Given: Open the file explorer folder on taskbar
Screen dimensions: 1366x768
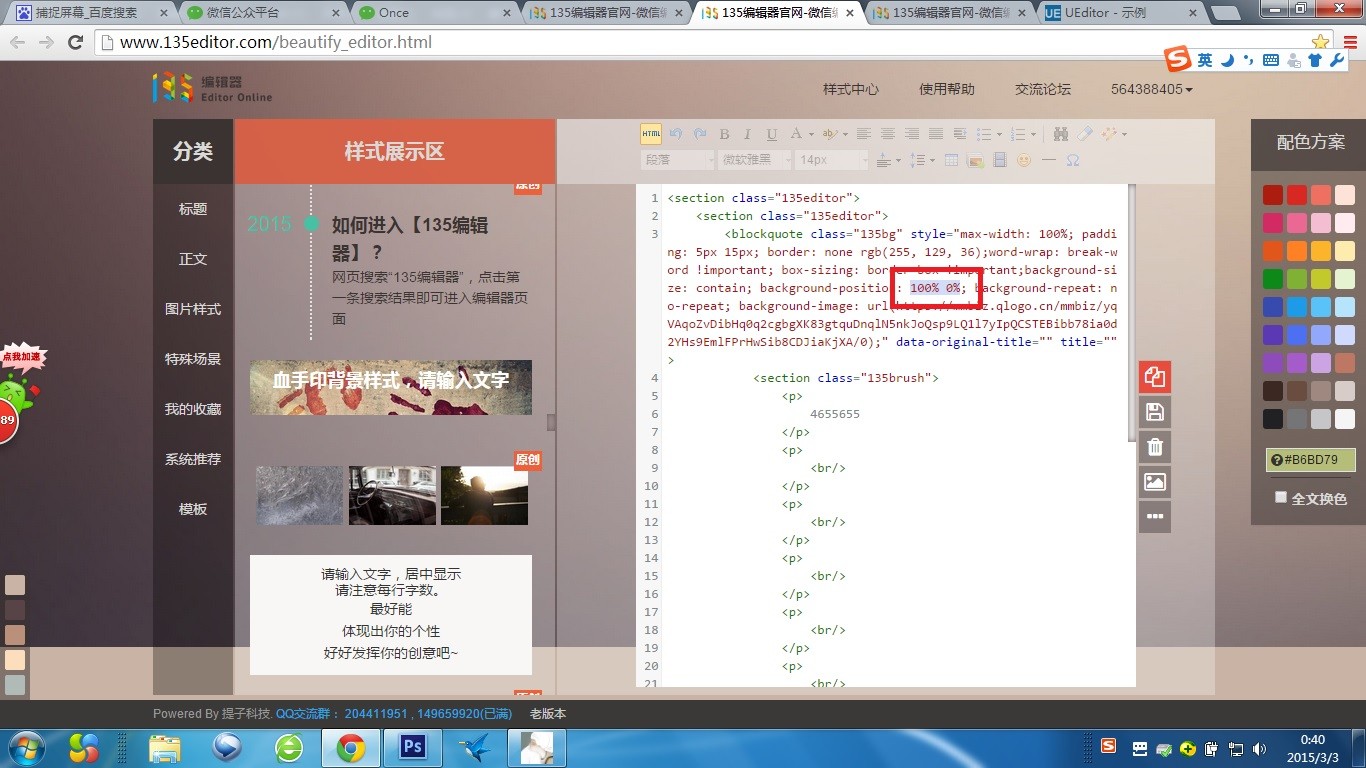Looking at the screenshot, I should point(165,747).
